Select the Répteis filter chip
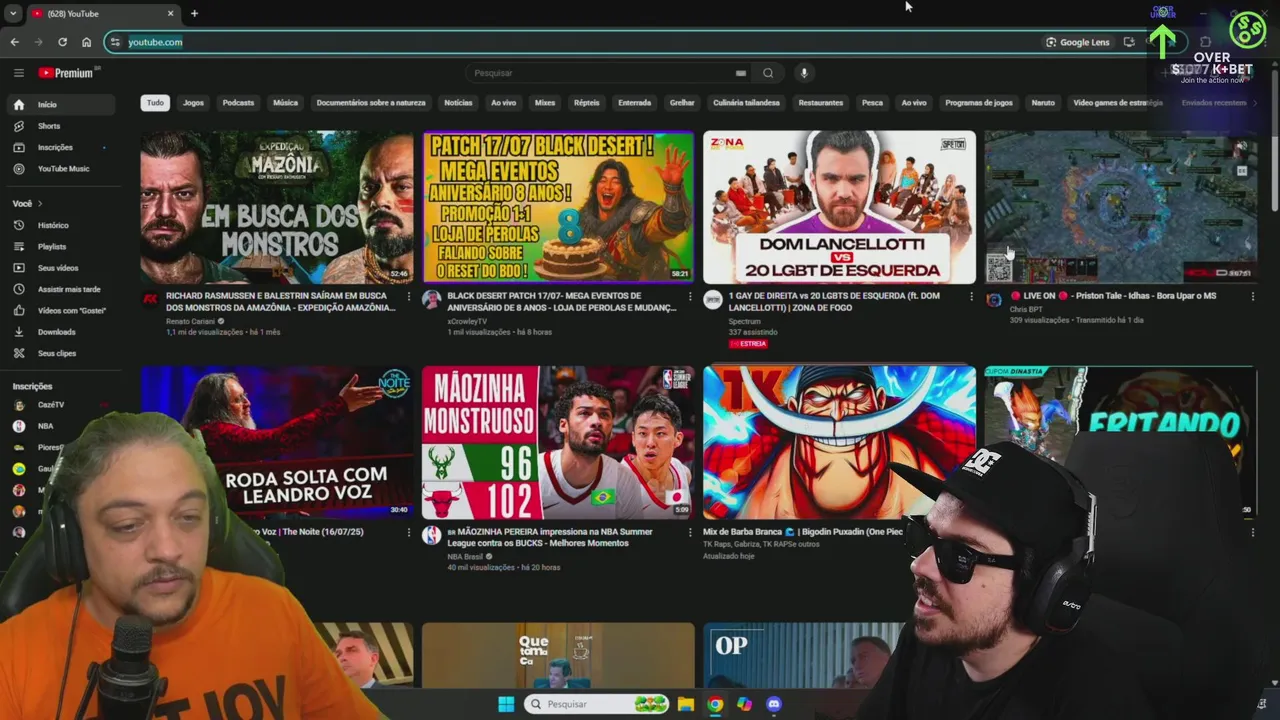This screenshot has width=1280, height=720. pyautogui.click(x=587, y=102)
